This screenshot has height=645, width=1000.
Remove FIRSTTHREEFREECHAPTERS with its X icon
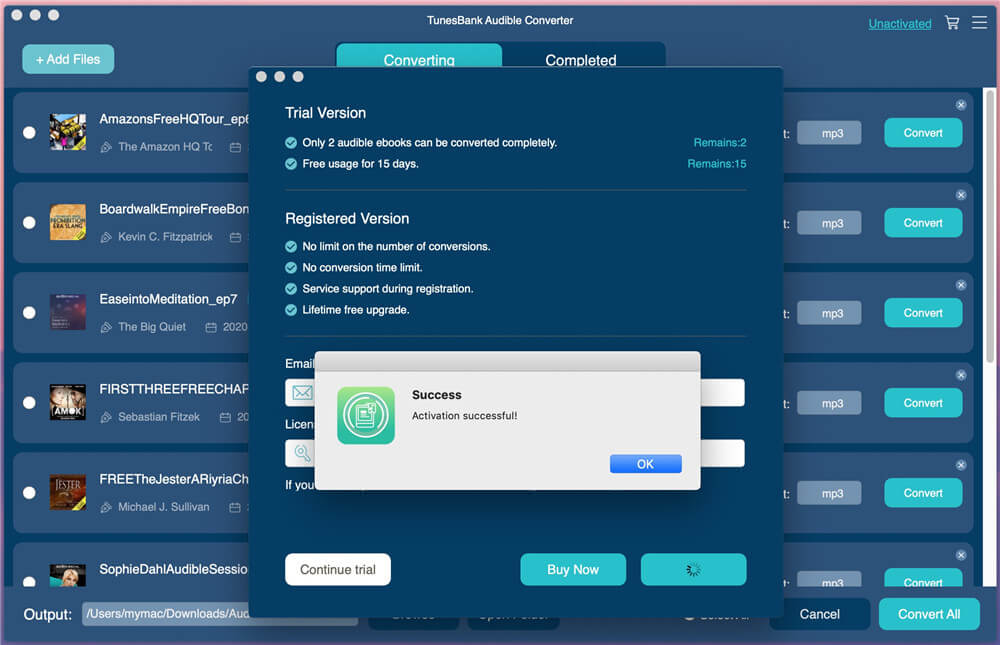point(961,374)
